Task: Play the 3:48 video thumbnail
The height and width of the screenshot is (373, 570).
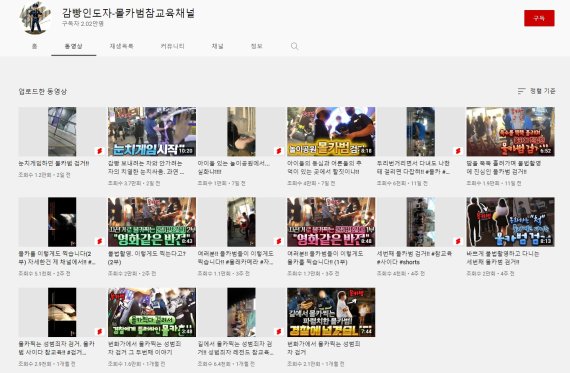Action: (x=152, y=313)
